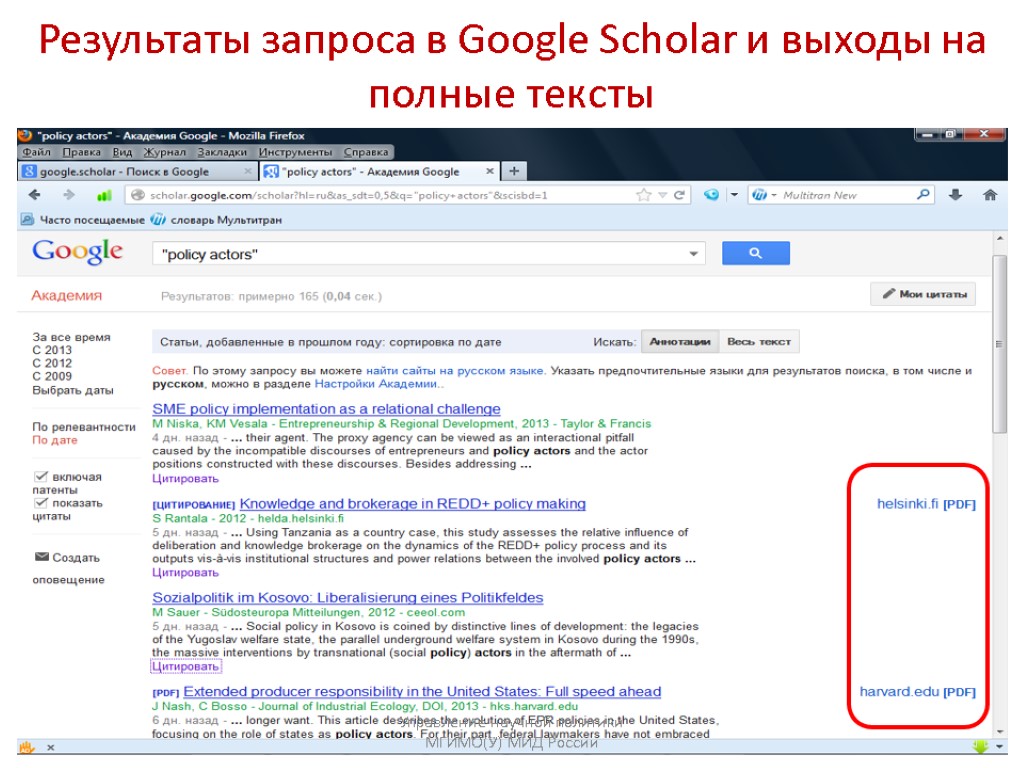Click За все время filter

72,337
